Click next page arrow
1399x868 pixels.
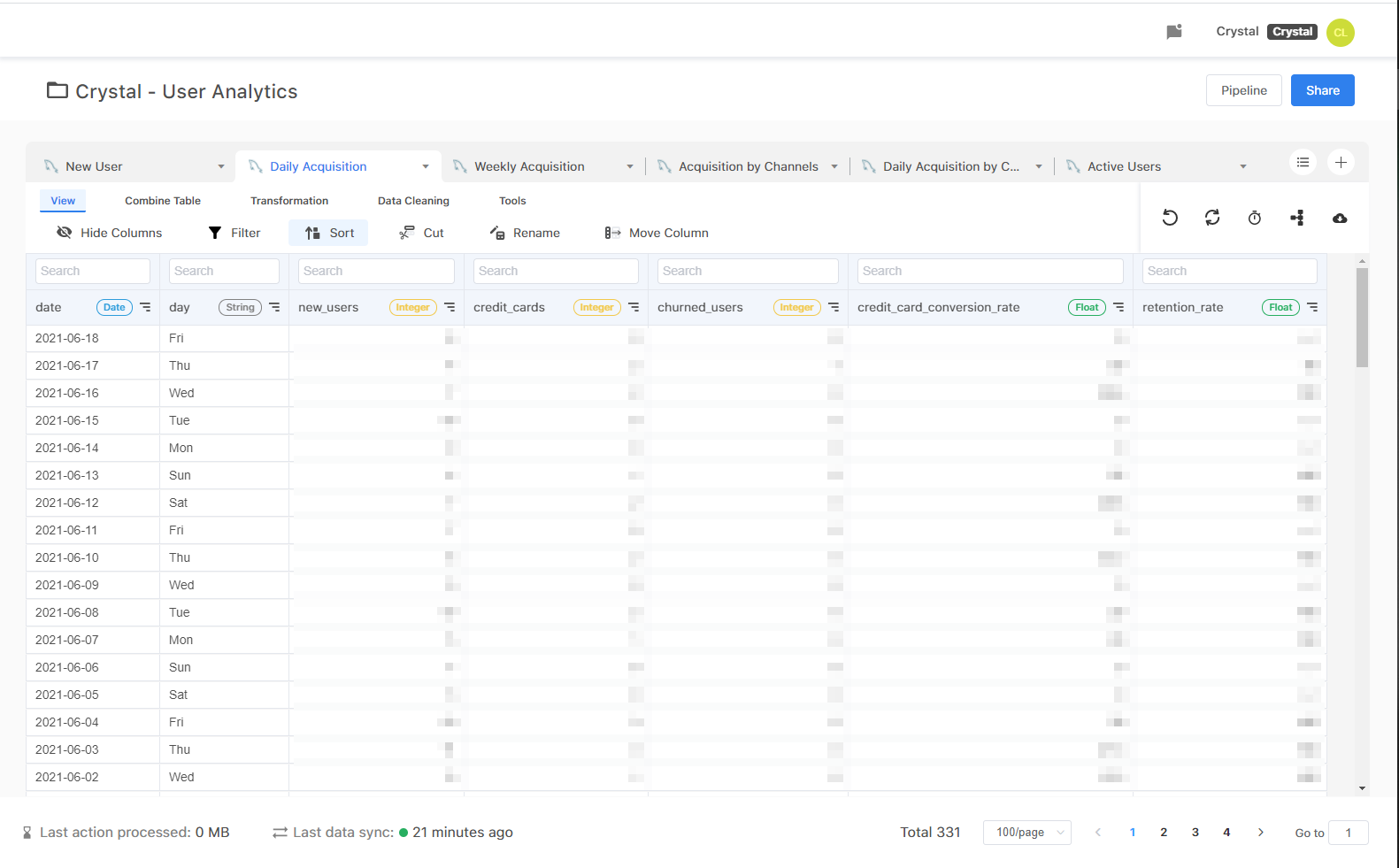(x=1260, y=833)
